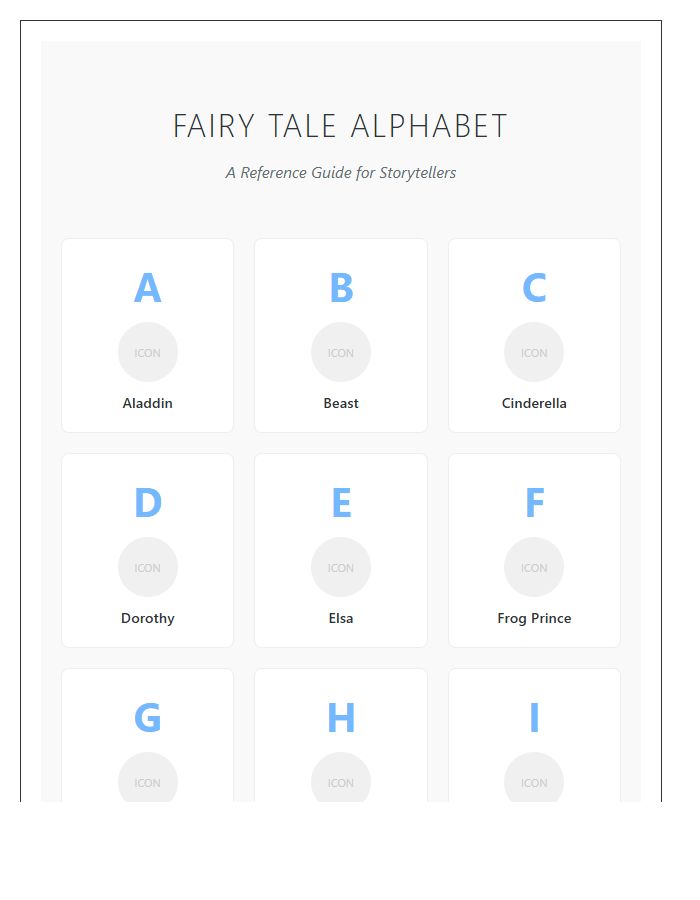Viewport: 700px width, 900px height.
Task: Click the Beast icon circle
Action: (341, 352)
